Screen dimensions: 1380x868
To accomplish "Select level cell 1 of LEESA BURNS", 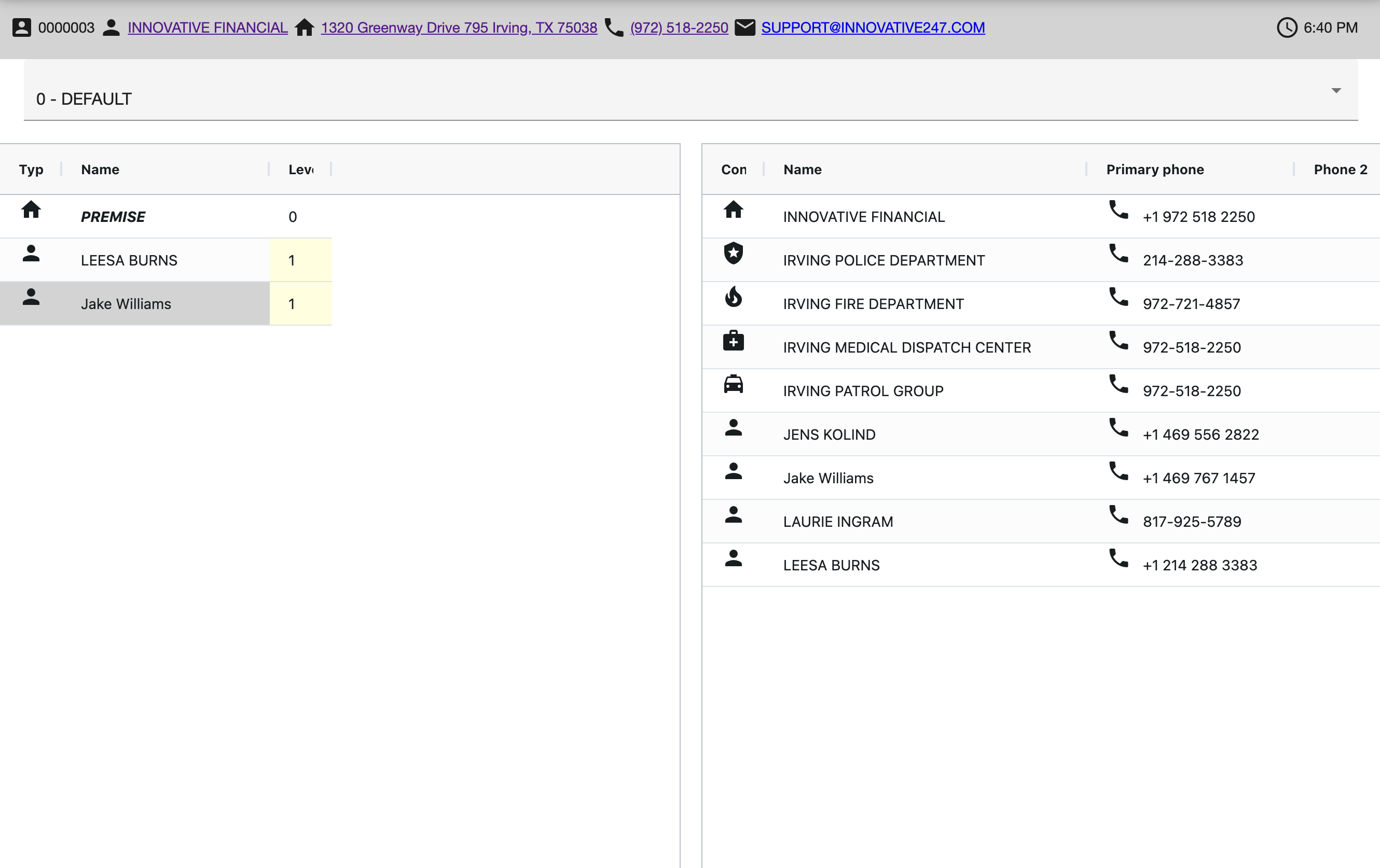I will coord(301,260).
